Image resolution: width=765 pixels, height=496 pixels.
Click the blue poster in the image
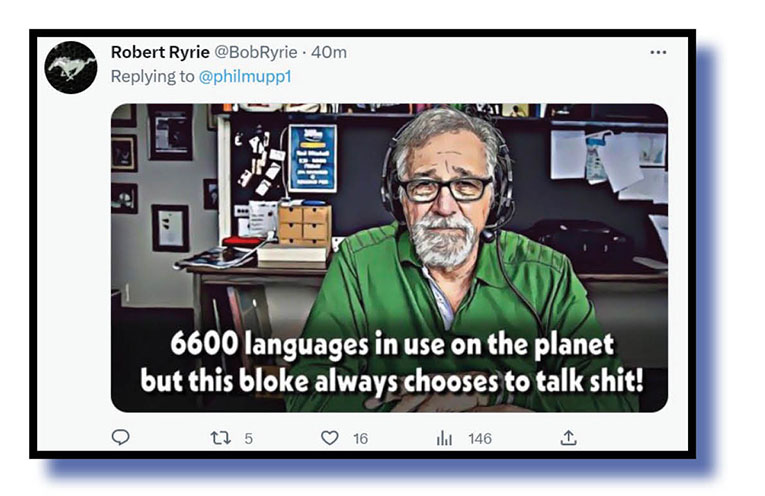312,158
